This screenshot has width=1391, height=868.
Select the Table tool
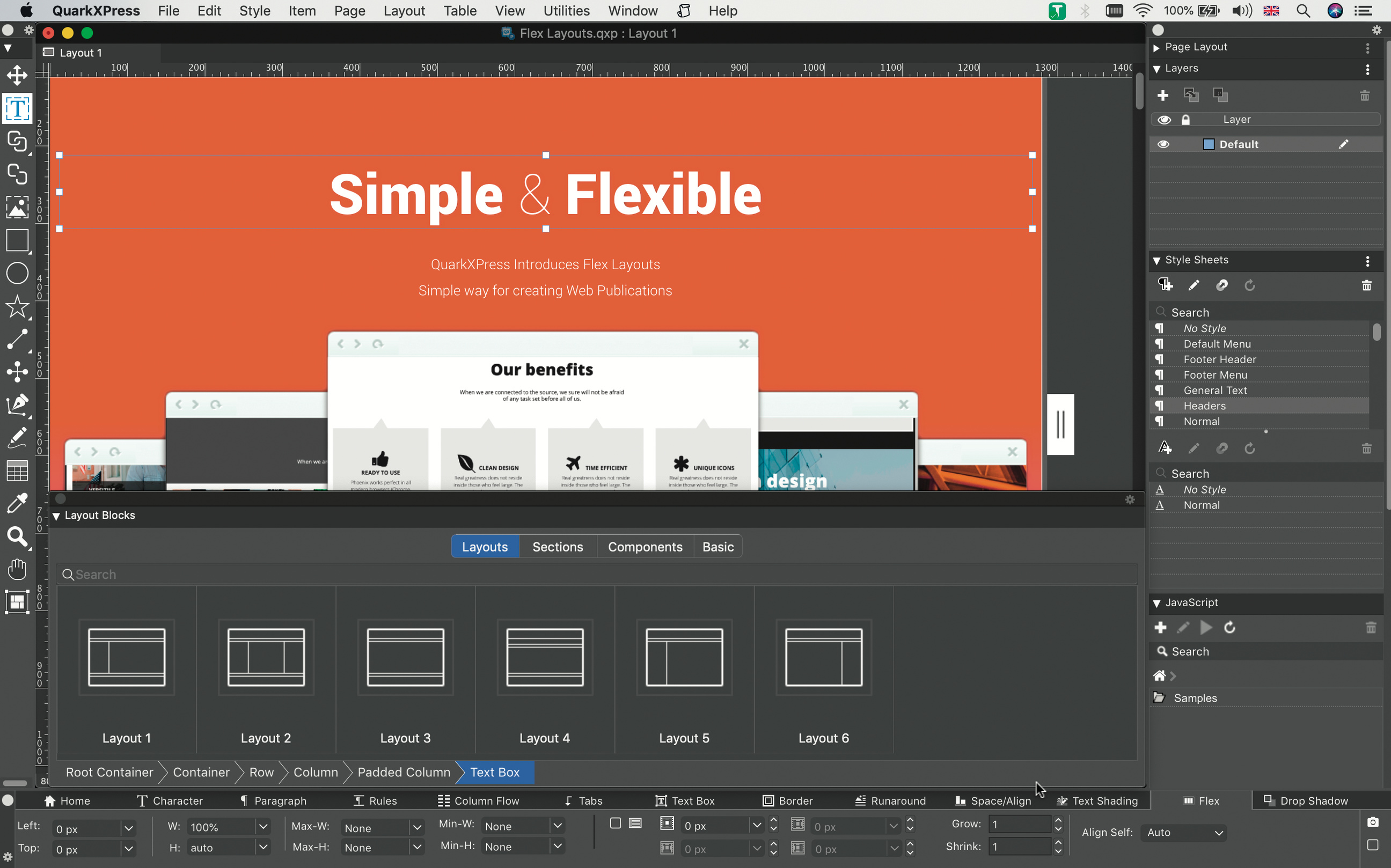(x=17, y=470)
